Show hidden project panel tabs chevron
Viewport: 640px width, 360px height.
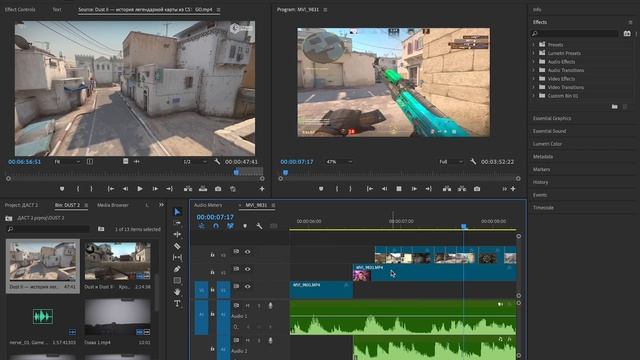tap(161, 205)
